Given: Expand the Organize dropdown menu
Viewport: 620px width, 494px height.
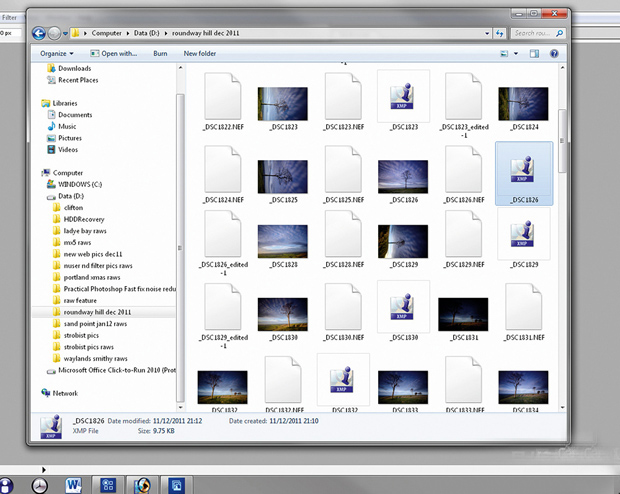Looking at the screenshot, I should [x=57, y=53].
